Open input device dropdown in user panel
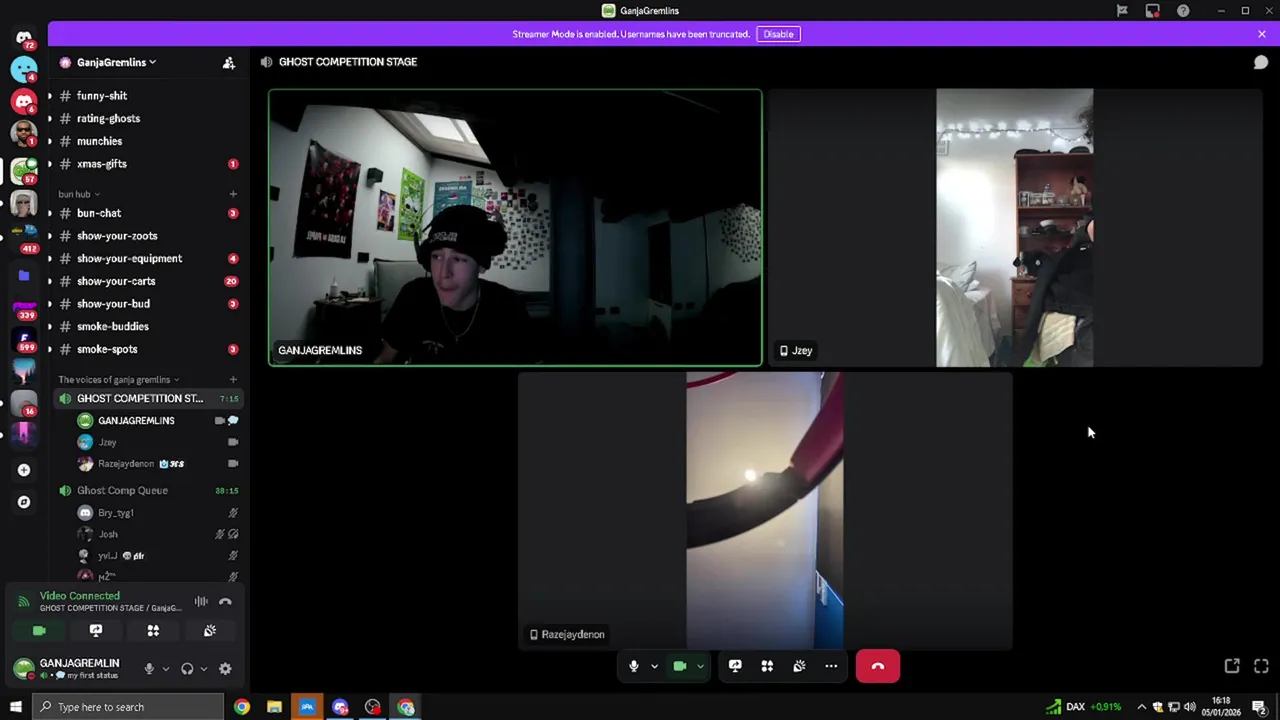 tap(165, 669)
